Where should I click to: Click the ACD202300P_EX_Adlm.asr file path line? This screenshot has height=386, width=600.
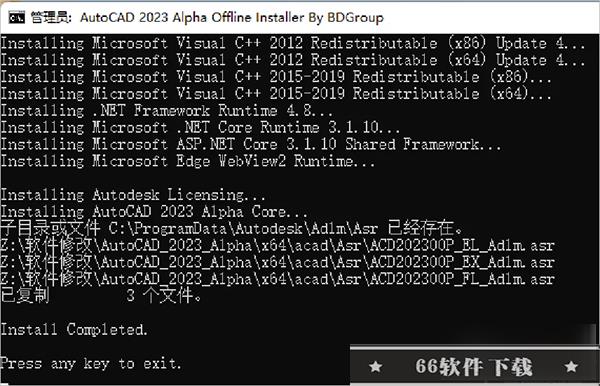click(x=277, y=262)
